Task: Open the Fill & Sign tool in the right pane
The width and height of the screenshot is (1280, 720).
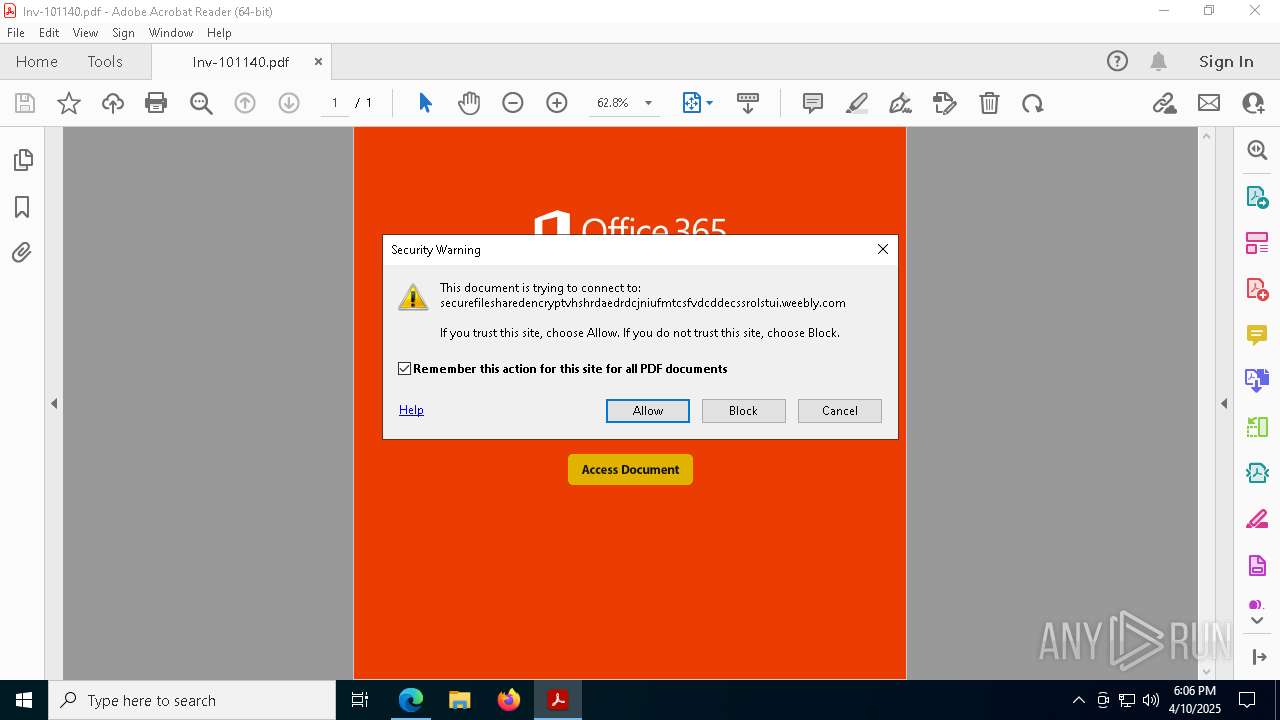Action: (x=1257, y=520)
